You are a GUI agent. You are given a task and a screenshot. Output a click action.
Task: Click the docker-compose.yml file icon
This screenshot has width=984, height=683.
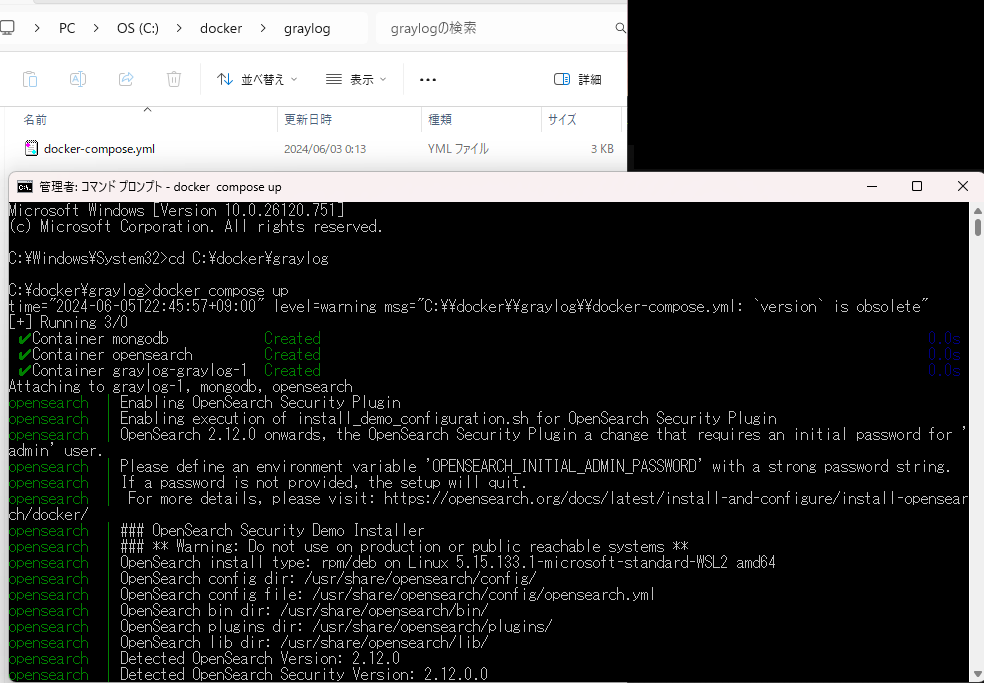pos(31,149)
